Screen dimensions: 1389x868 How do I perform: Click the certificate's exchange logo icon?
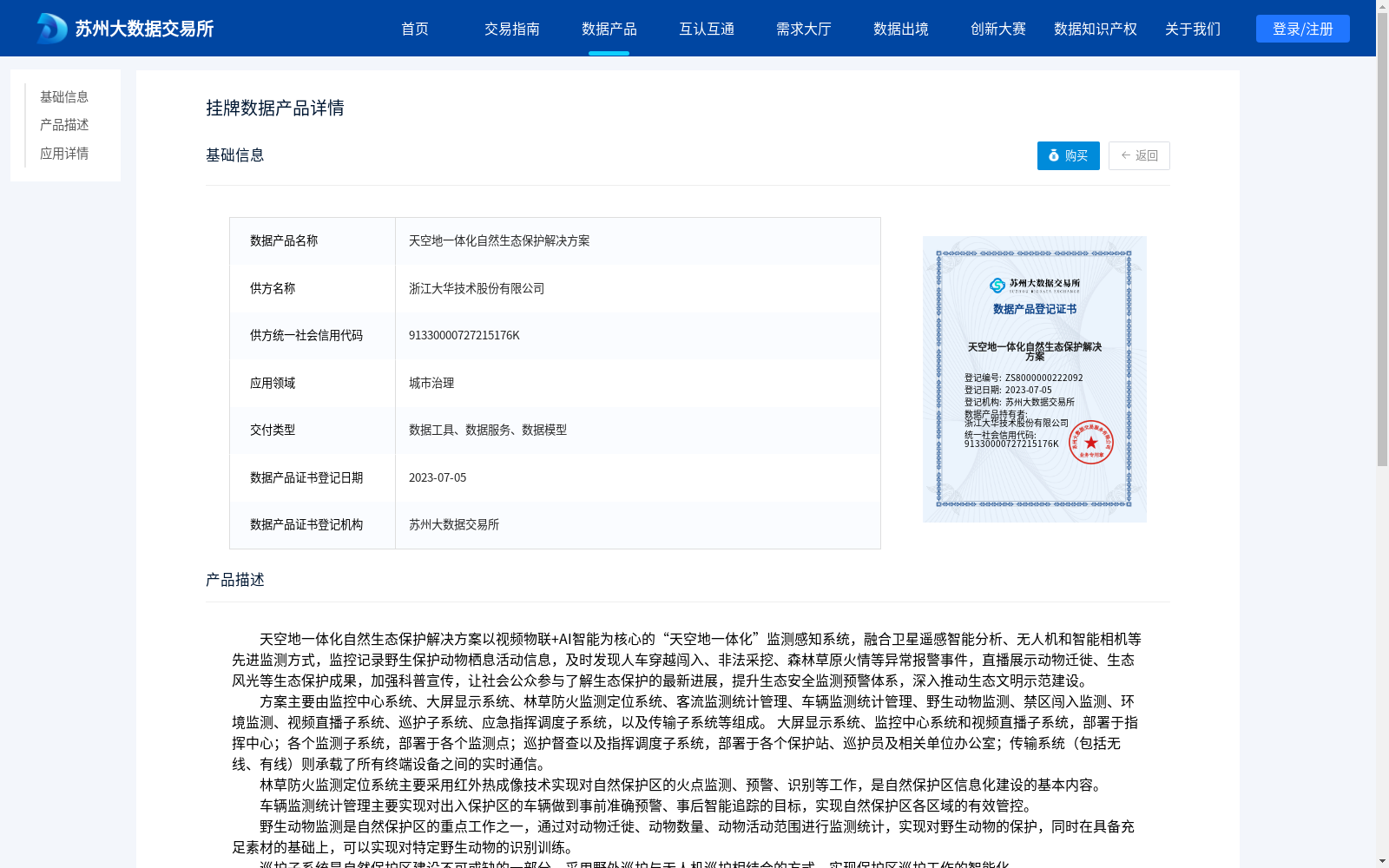pos(997,285)
